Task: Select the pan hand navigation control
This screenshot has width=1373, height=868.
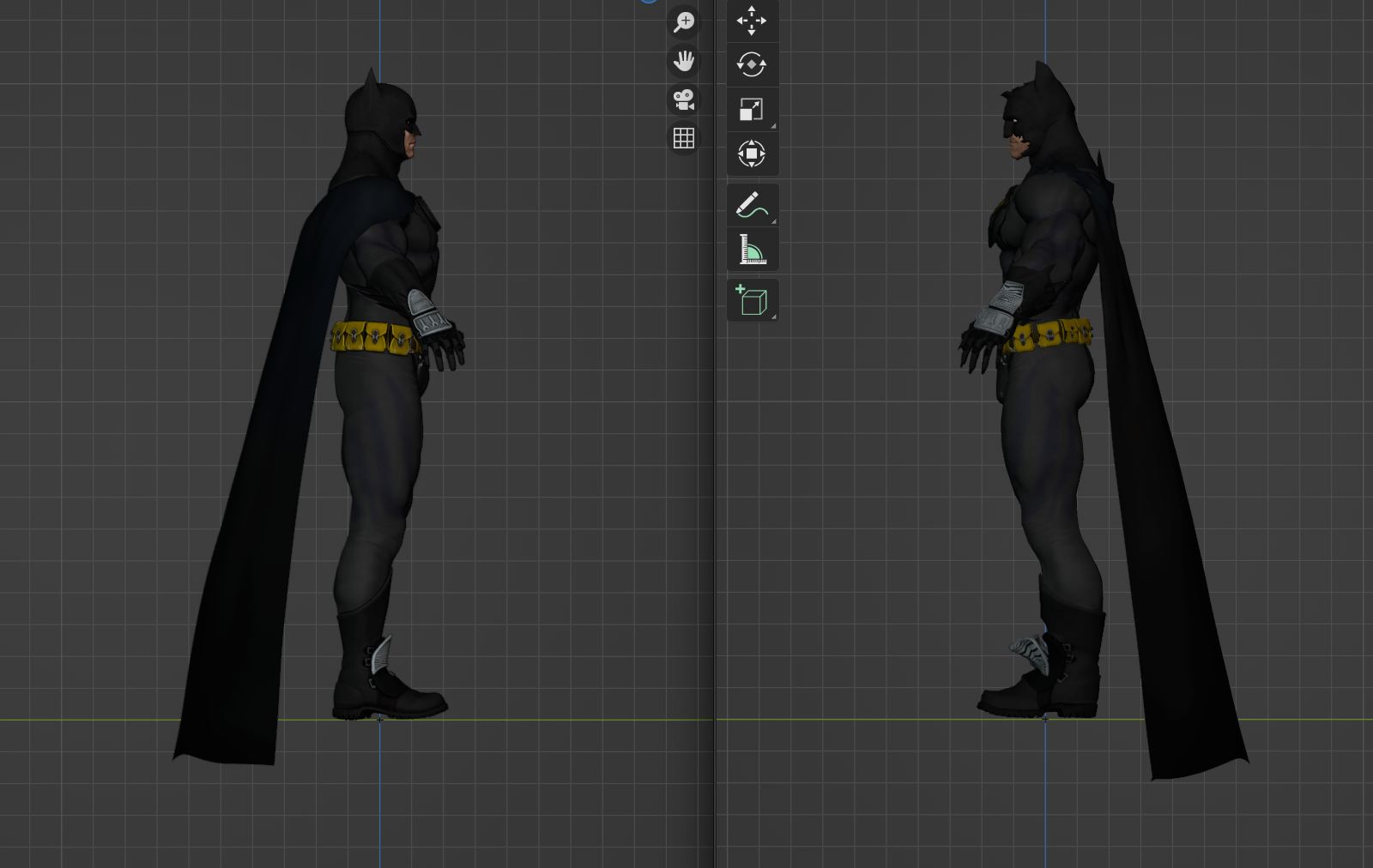Action: (x=684, y=61)
